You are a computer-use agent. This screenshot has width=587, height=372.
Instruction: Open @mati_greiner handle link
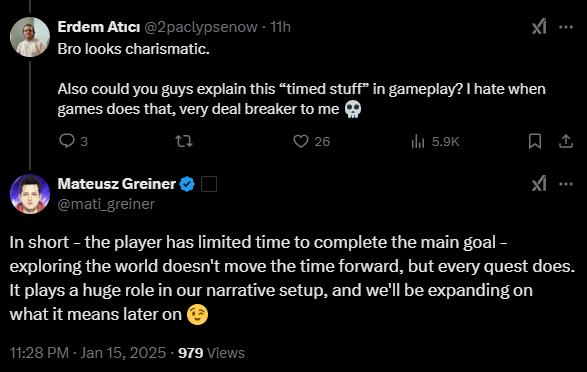pyautogui.click(x=106, y=204)
